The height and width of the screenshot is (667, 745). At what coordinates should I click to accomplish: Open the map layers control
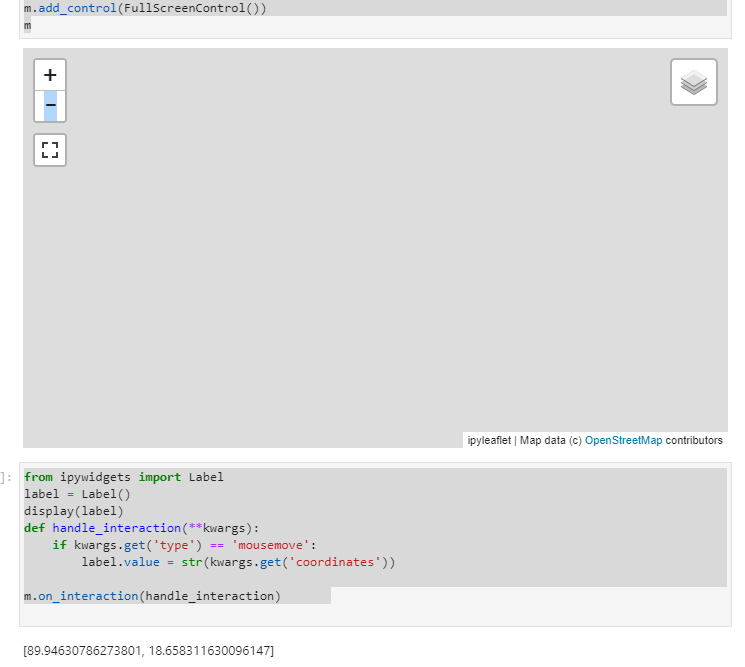(694, 82)
